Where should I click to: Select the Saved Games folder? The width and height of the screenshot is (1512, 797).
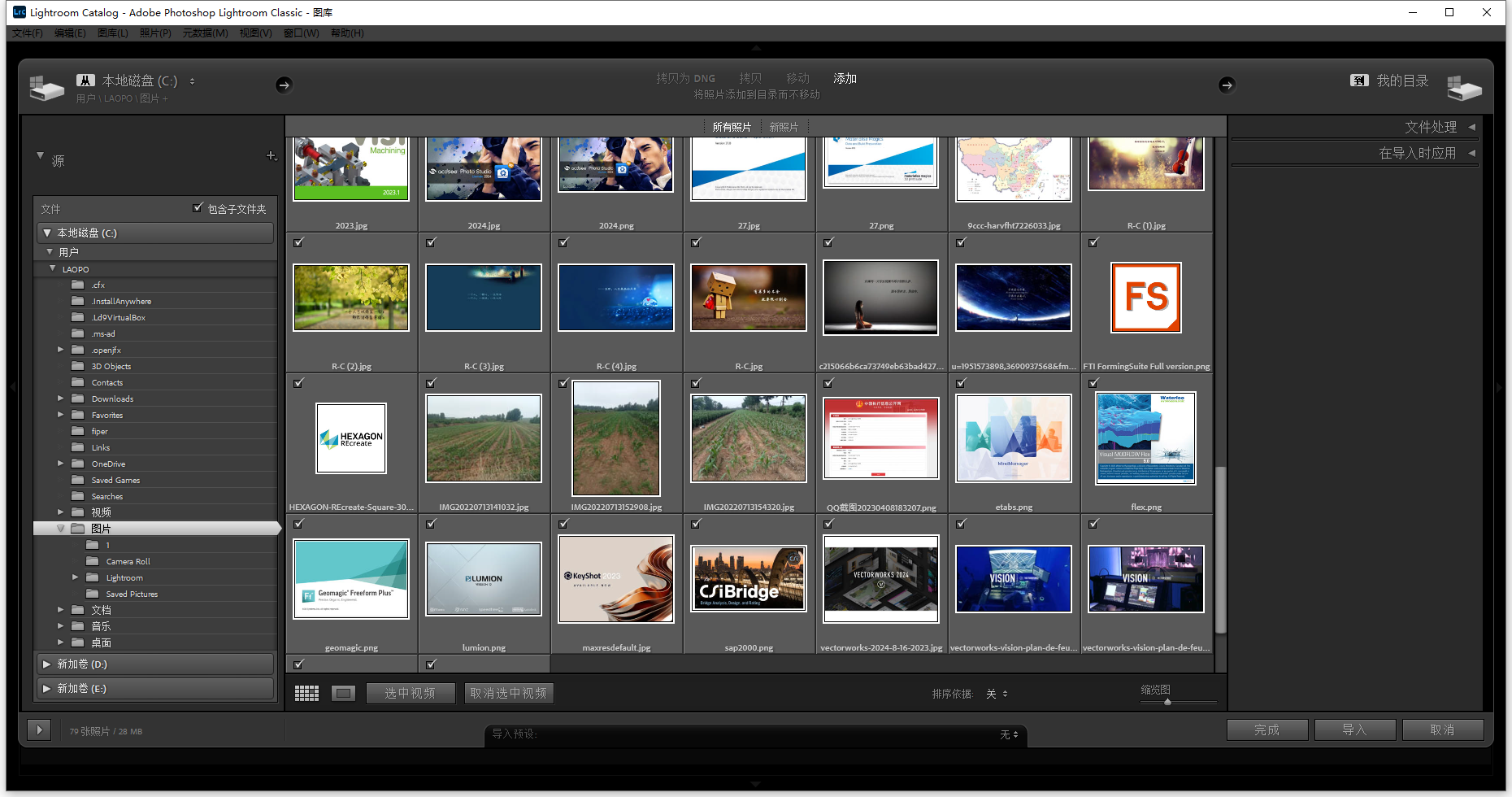115,480
